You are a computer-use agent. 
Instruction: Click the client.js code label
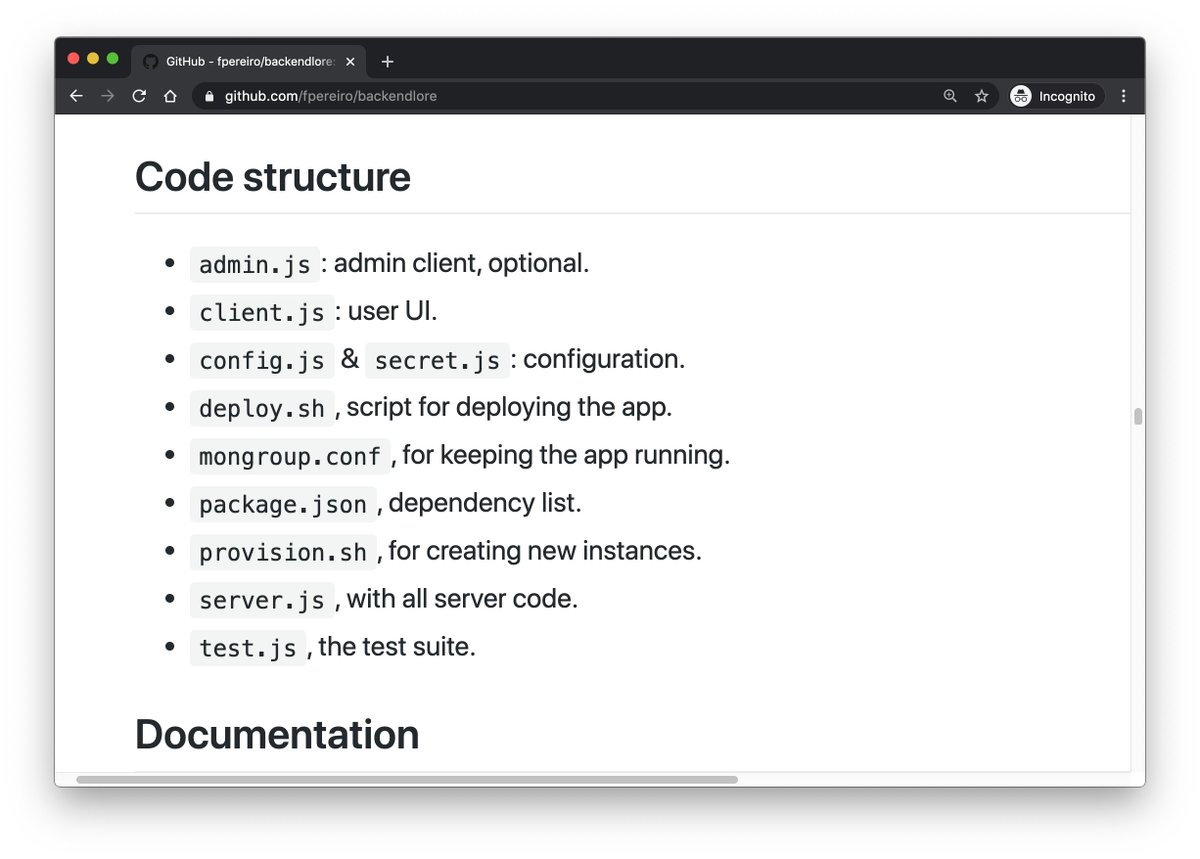click(x=262, y=312)
